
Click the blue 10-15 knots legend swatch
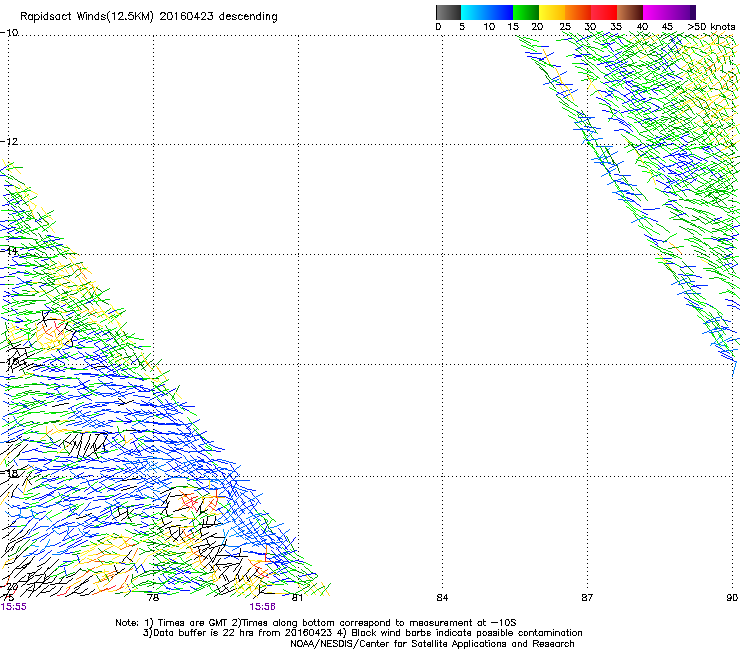coord(500,12)
